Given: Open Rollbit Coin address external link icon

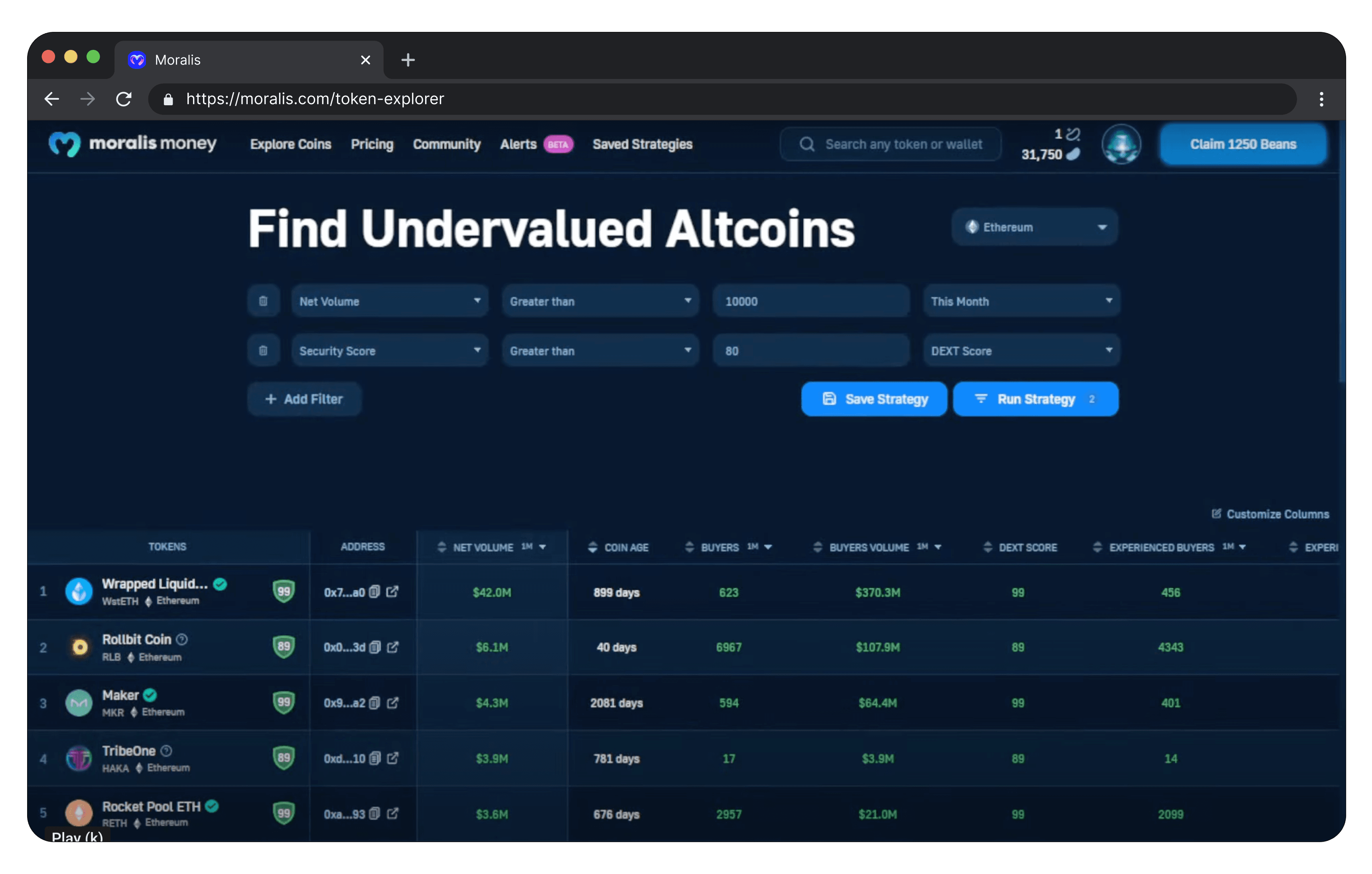Looking at the screenshot, I should [x=392, y=647].
